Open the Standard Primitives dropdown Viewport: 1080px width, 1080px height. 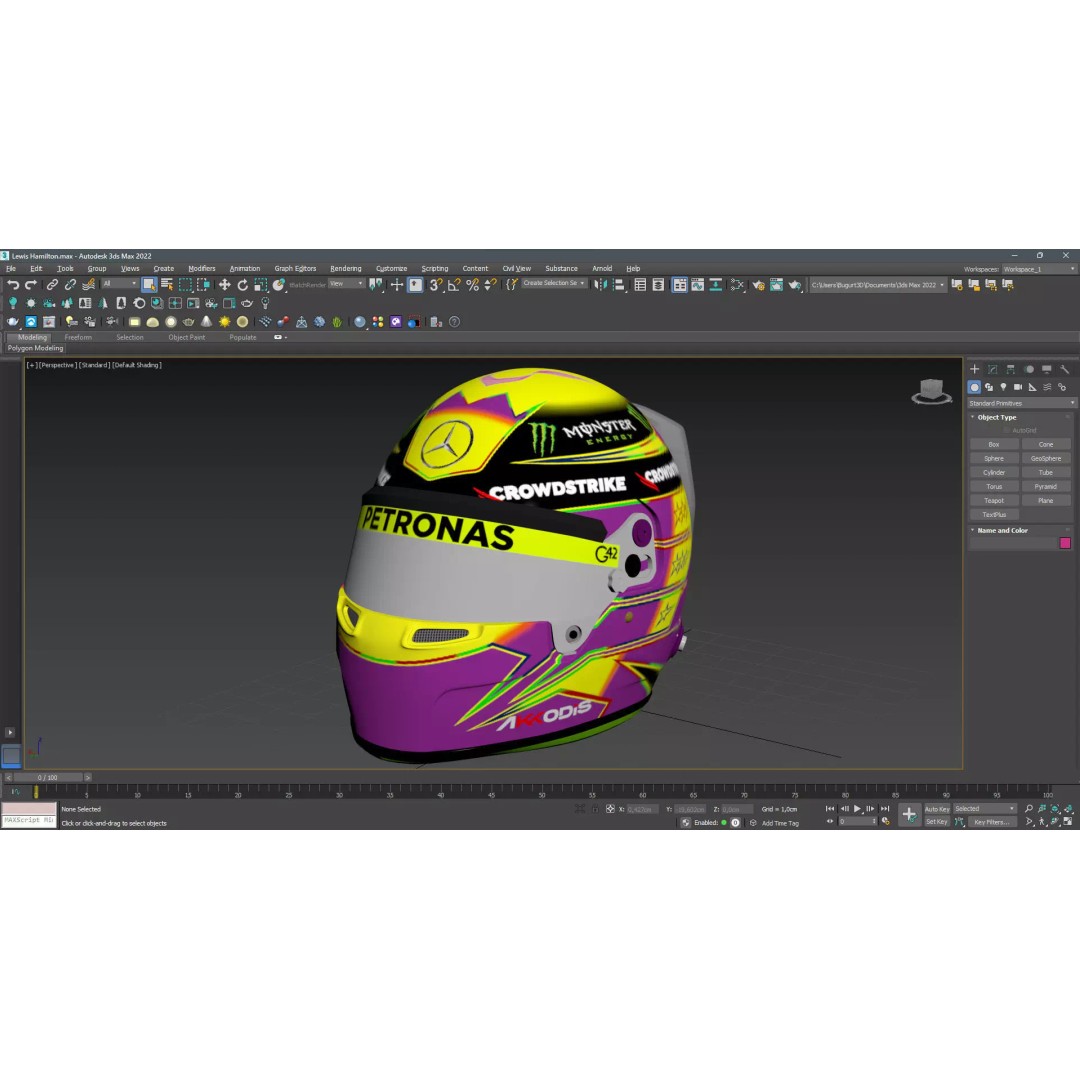tap(1021, 403)
